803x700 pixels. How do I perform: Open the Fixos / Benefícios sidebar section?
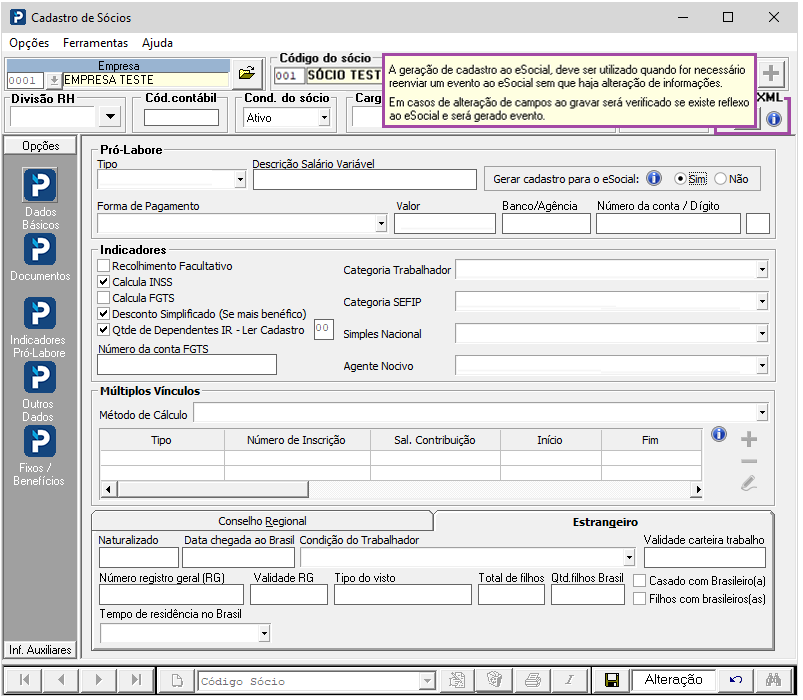[39, 455]
